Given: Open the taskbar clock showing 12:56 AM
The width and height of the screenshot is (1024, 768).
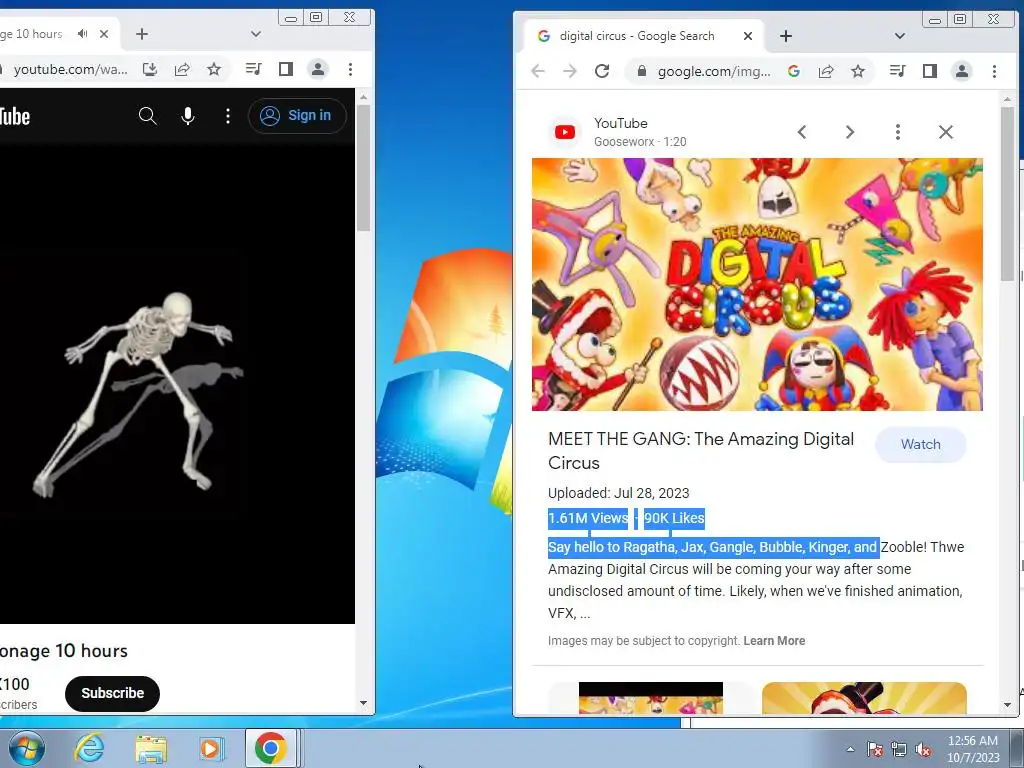Looking at the screenshot, I should (973, 749).
